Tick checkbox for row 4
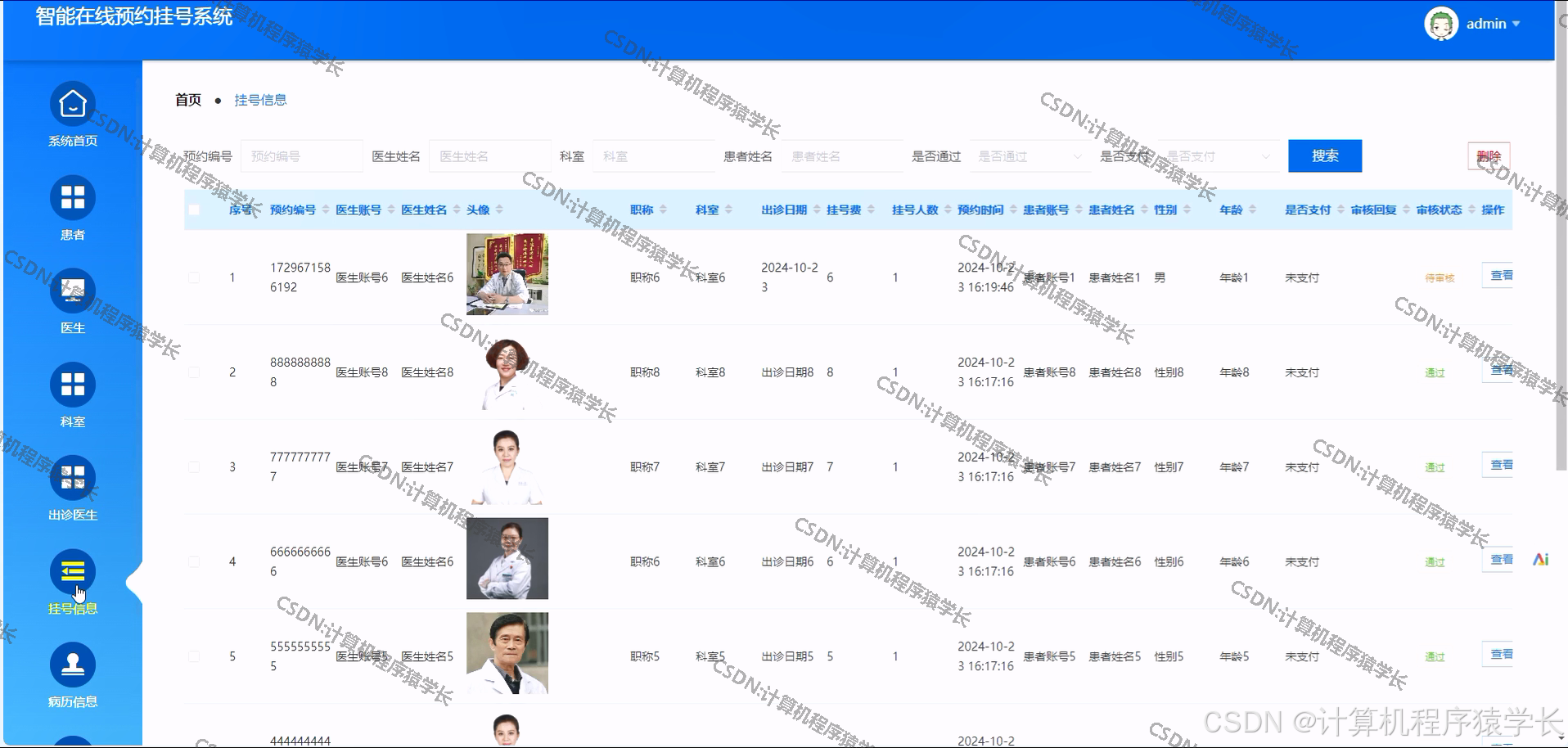The height and width of the screenshot is (748, 1568). [x=194, y=562]
